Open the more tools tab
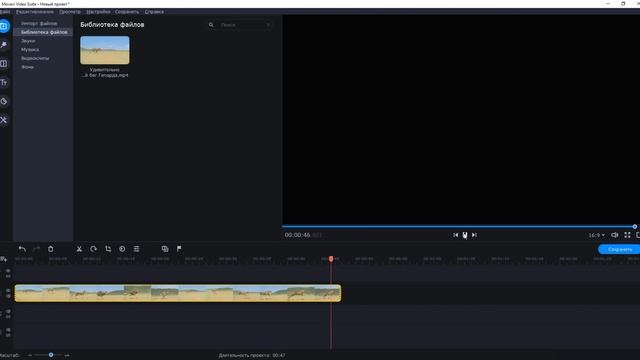Image resolution: width=640 pixels, height=360 pixels. pos(4,120)
